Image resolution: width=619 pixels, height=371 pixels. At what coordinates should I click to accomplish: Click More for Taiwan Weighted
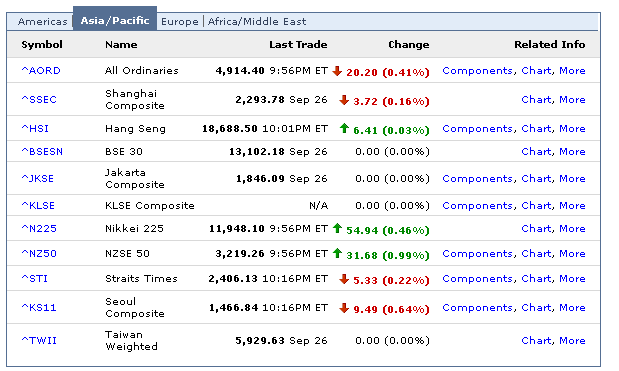572,340
